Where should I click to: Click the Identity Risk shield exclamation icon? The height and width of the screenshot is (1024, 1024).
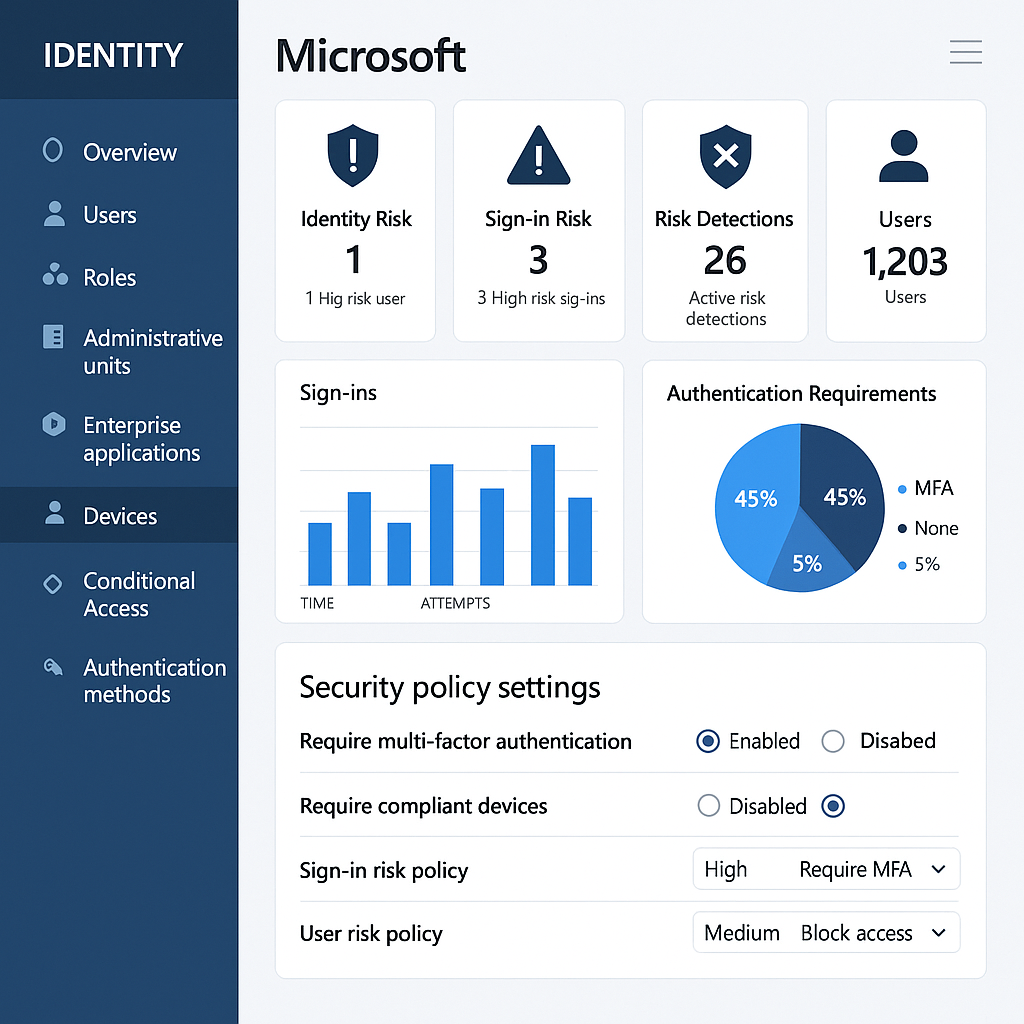353,155
